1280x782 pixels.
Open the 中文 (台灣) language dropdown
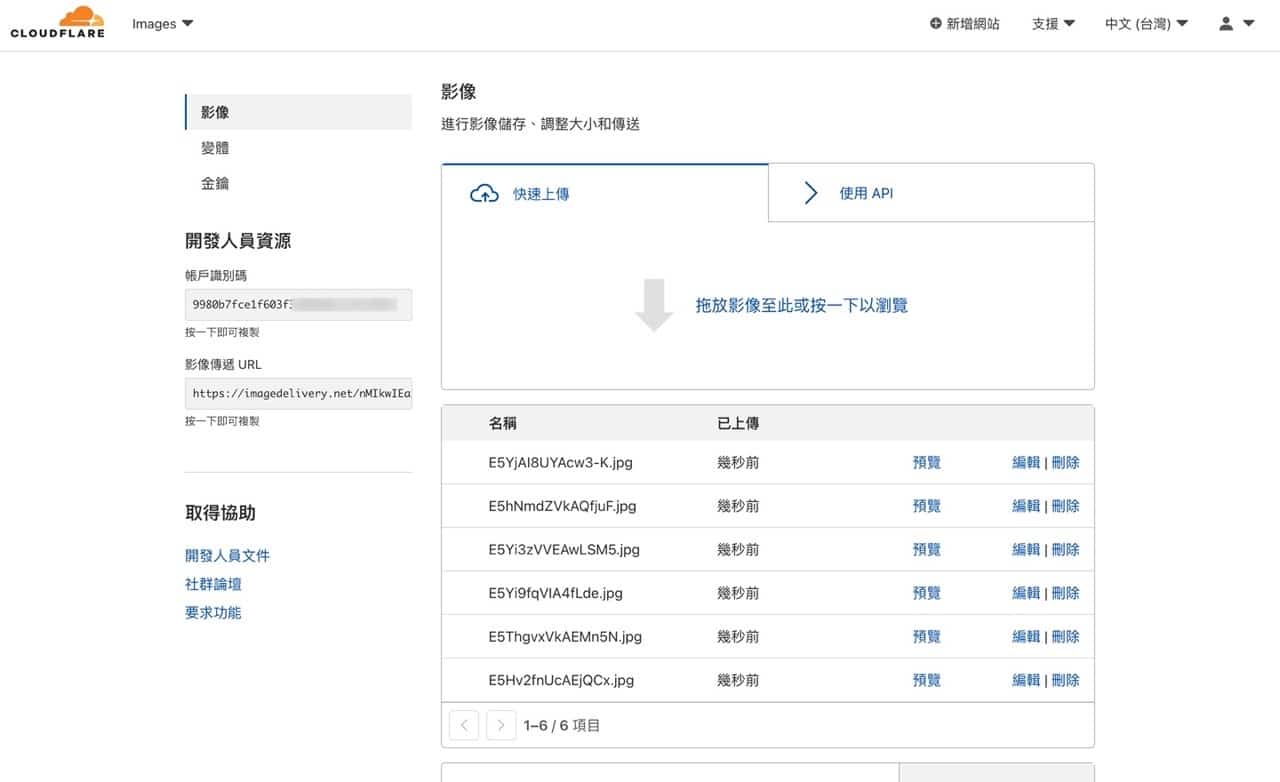(x=1146, y=24)
